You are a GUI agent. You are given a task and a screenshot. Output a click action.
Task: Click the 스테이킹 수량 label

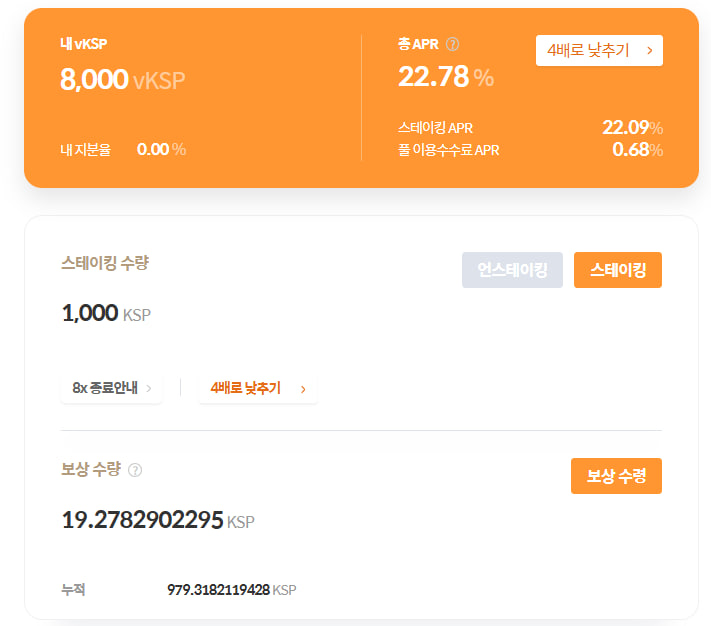tap(105, 263)
